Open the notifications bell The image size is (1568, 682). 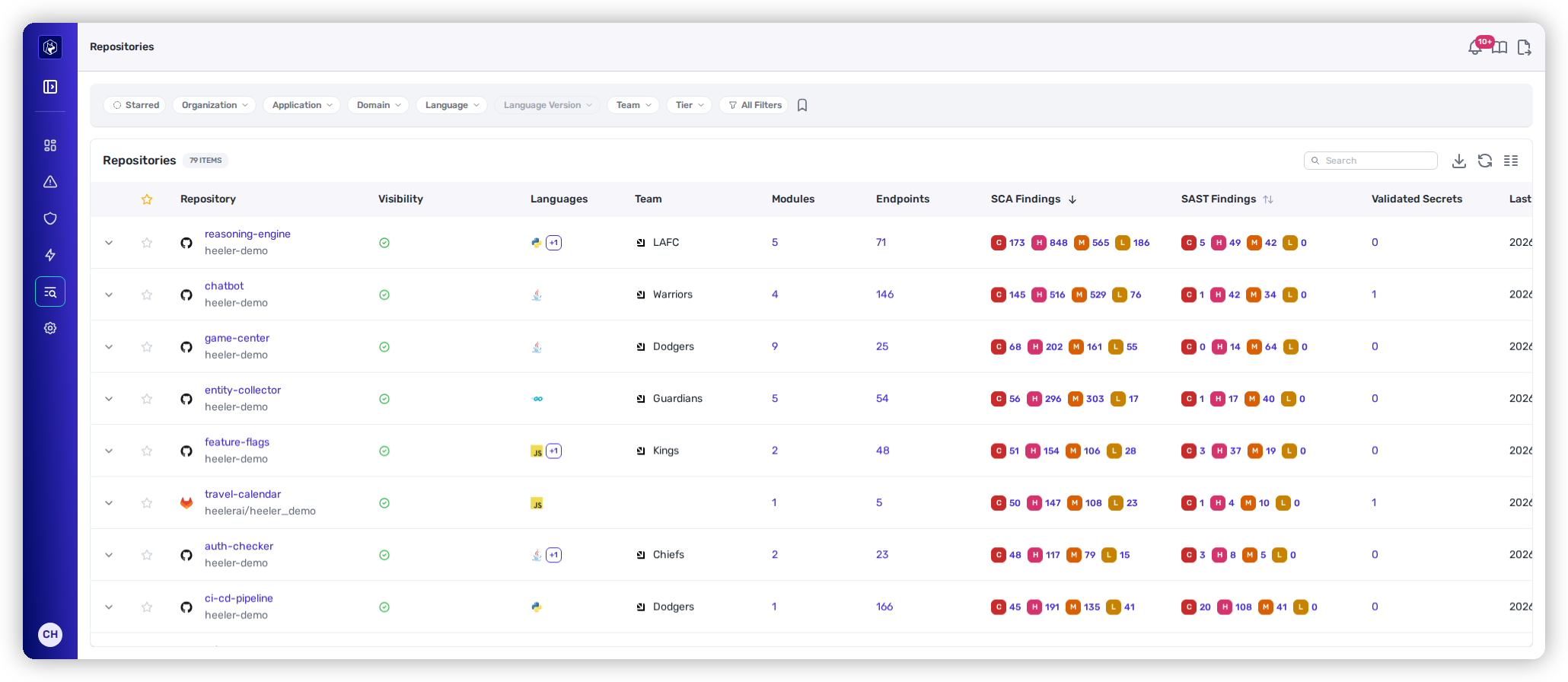pyautogui.click(x=1475, y=48)
